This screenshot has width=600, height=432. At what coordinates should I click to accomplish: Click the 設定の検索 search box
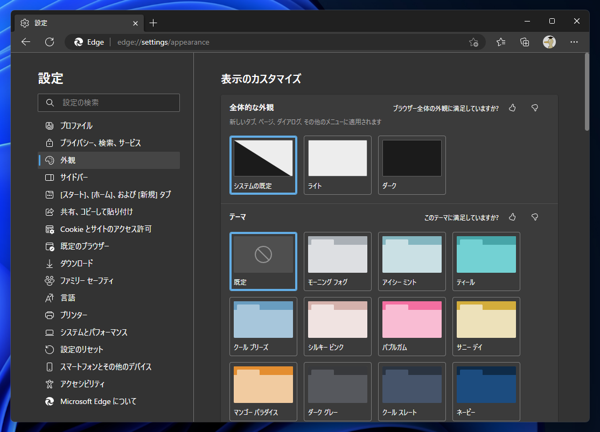click(x=109, y=103)
